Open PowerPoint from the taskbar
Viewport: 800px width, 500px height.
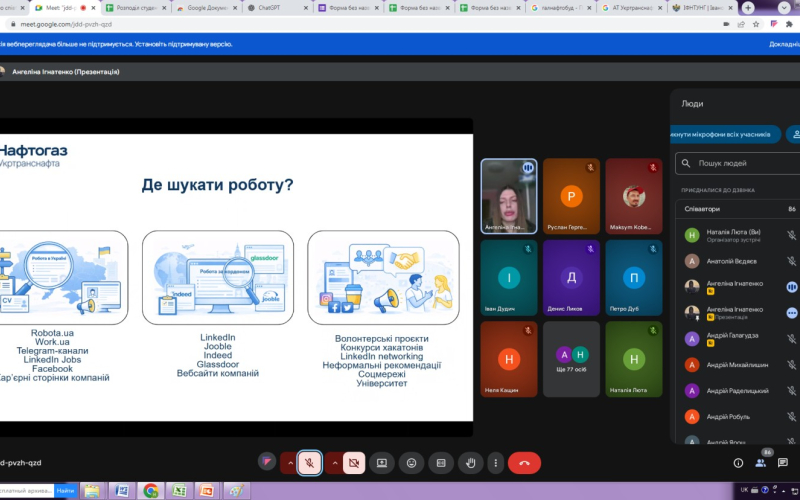[x=207, y=491]
